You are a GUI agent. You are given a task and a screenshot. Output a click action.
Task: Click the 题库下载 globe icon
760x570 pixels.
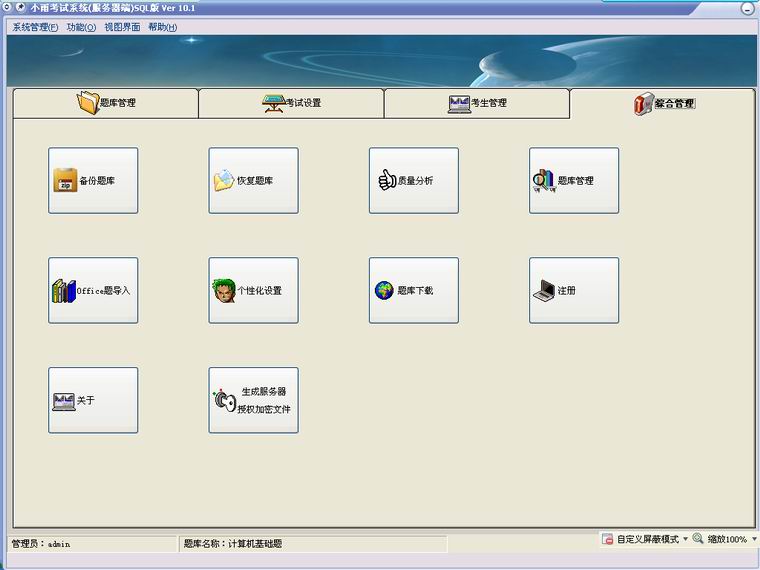[x=384, y=291]
